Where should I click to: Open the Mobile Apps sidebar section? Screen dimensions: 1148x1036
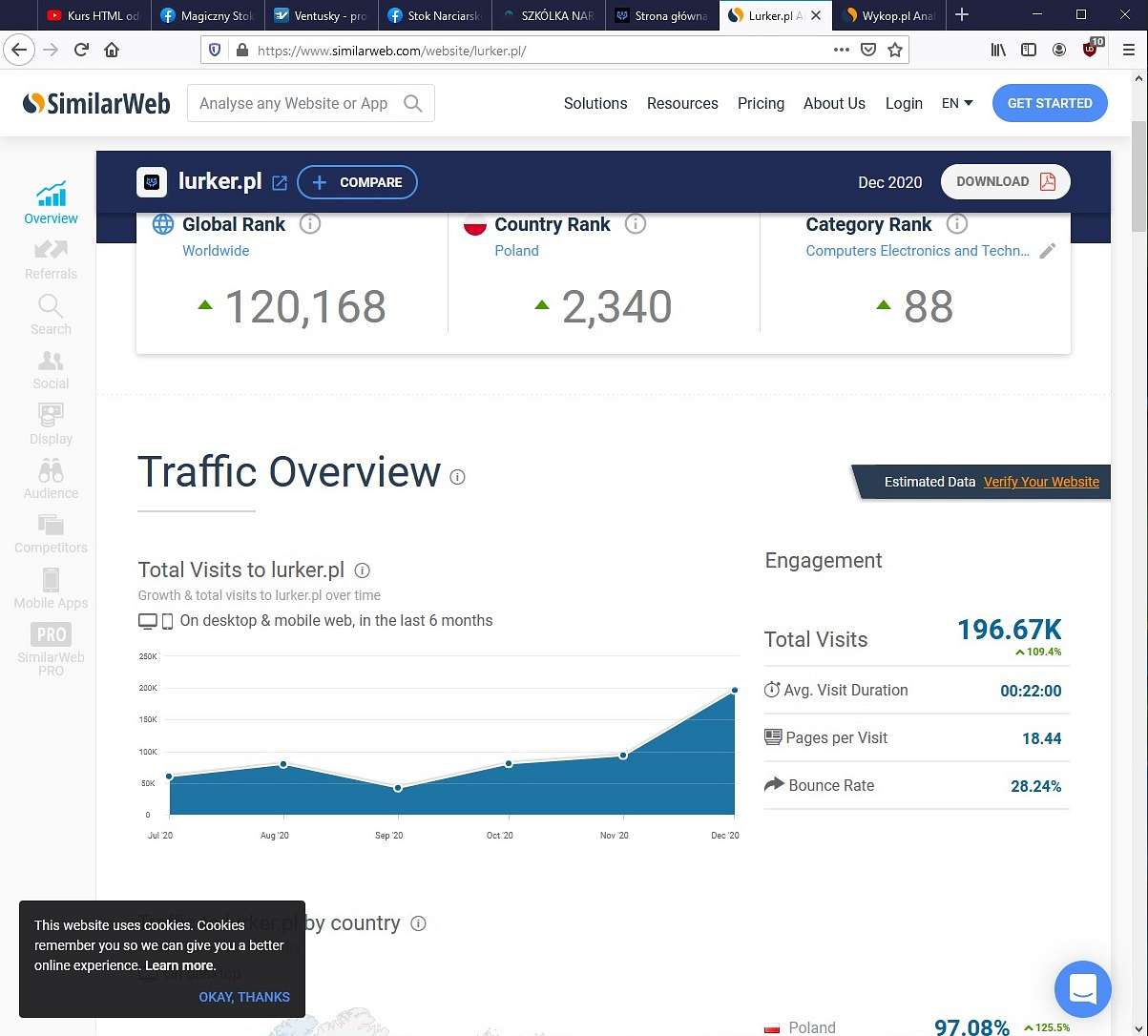click(51, 589)
